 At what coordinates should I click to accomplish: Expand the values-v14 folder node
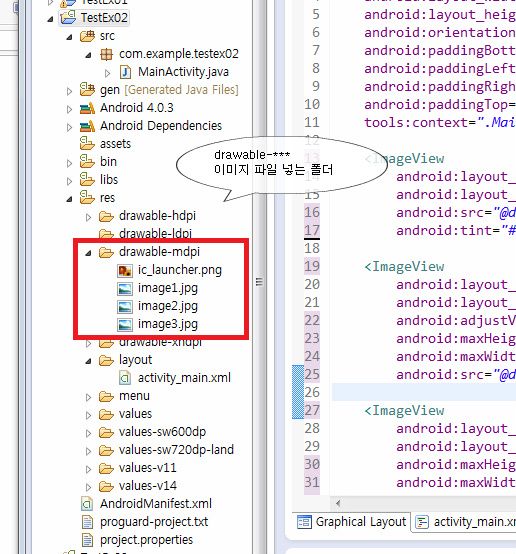[x=88, y=487]
